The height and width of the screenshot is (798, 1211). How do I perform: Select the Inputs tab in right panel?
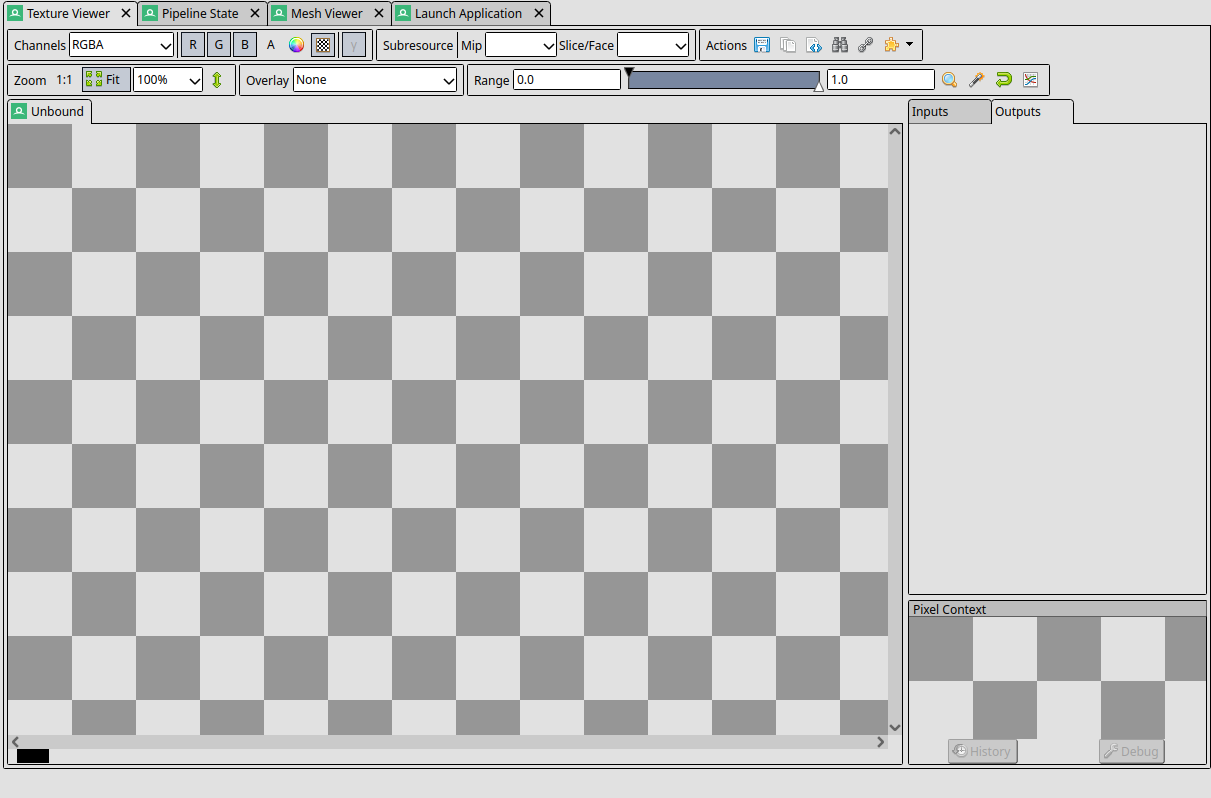point(948,112)
